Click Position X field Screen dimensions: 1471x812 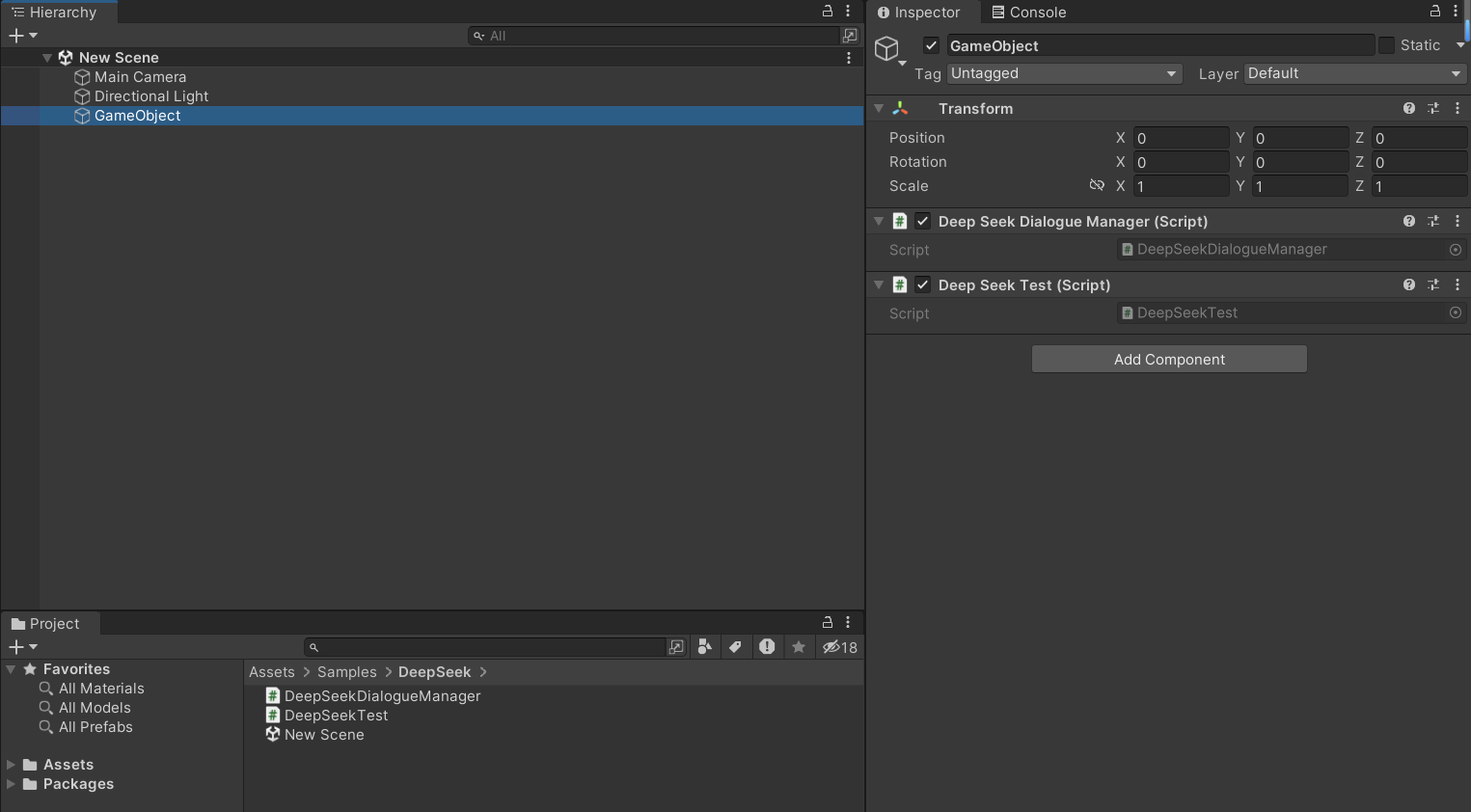tap(1181, 138)
